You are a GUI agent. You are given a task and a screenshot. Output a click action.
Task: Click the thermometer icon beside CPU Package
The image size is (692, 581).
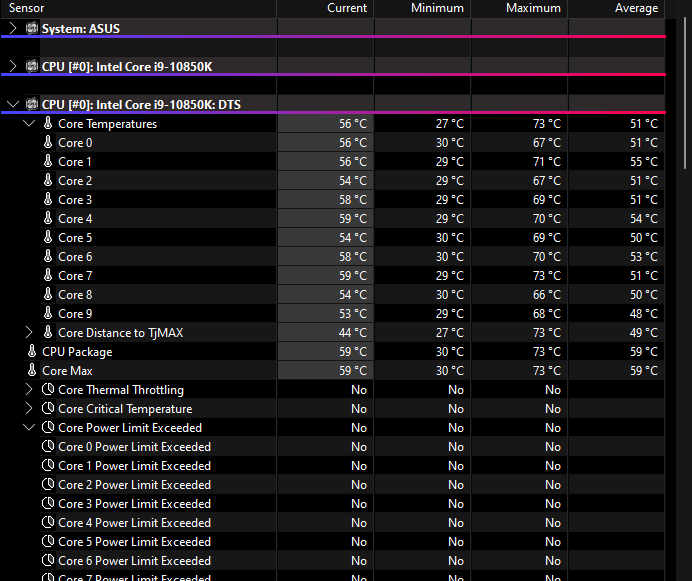click(x=32, y=352)
